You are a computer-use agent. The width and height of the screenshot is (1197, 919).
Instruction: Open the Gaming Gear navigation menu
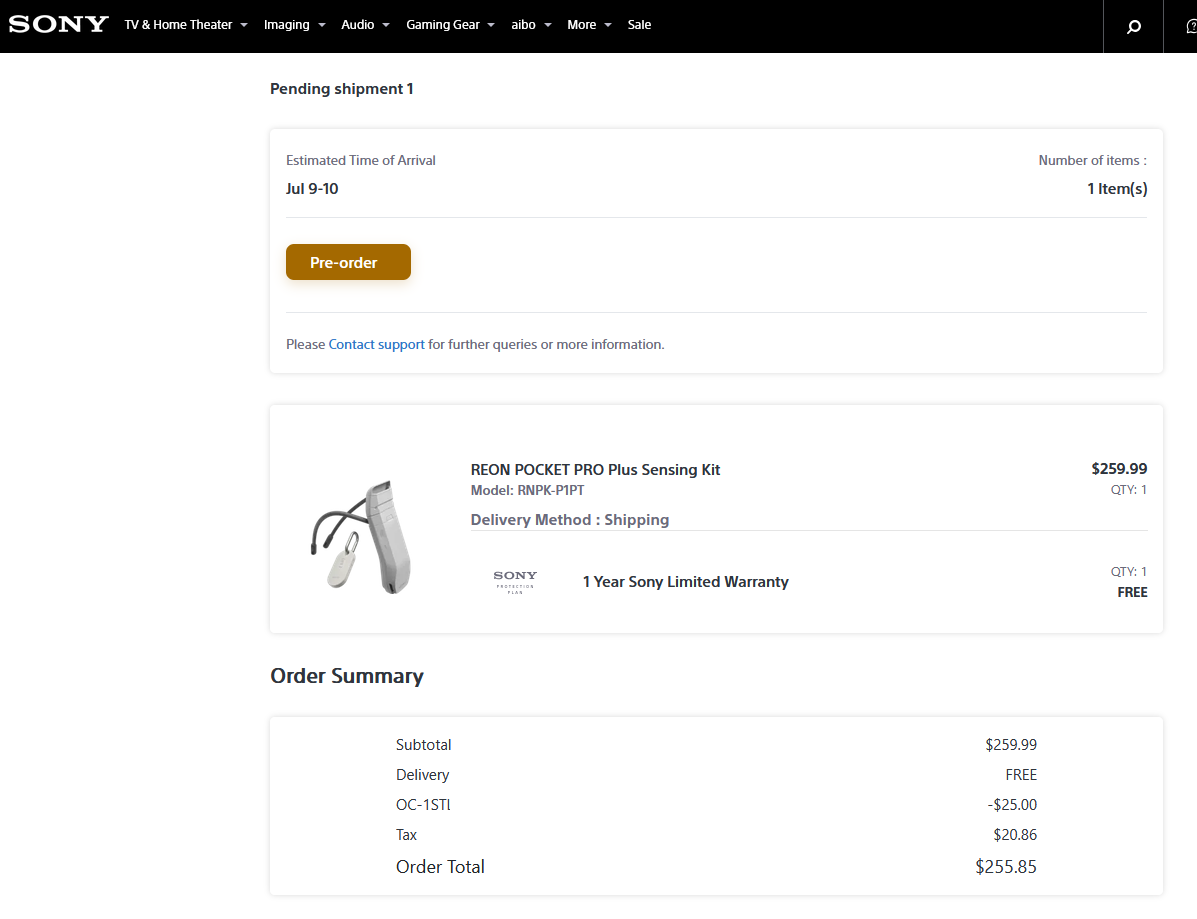(443, 24)
